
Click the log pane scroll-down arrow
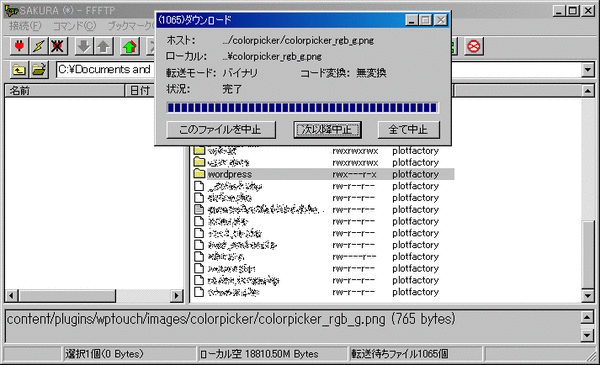[x=588, y=336]
